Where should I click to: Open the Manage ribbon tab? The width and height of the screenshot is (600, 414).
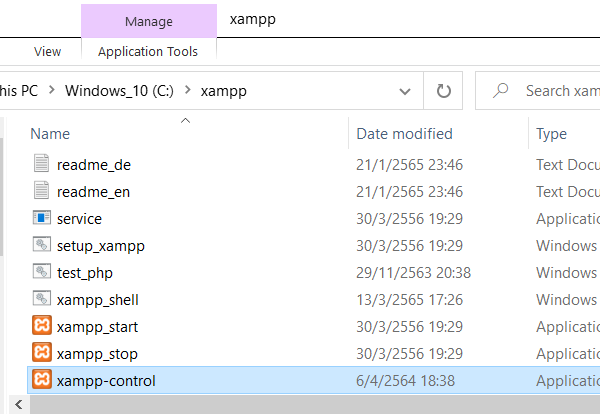(148, 21)
